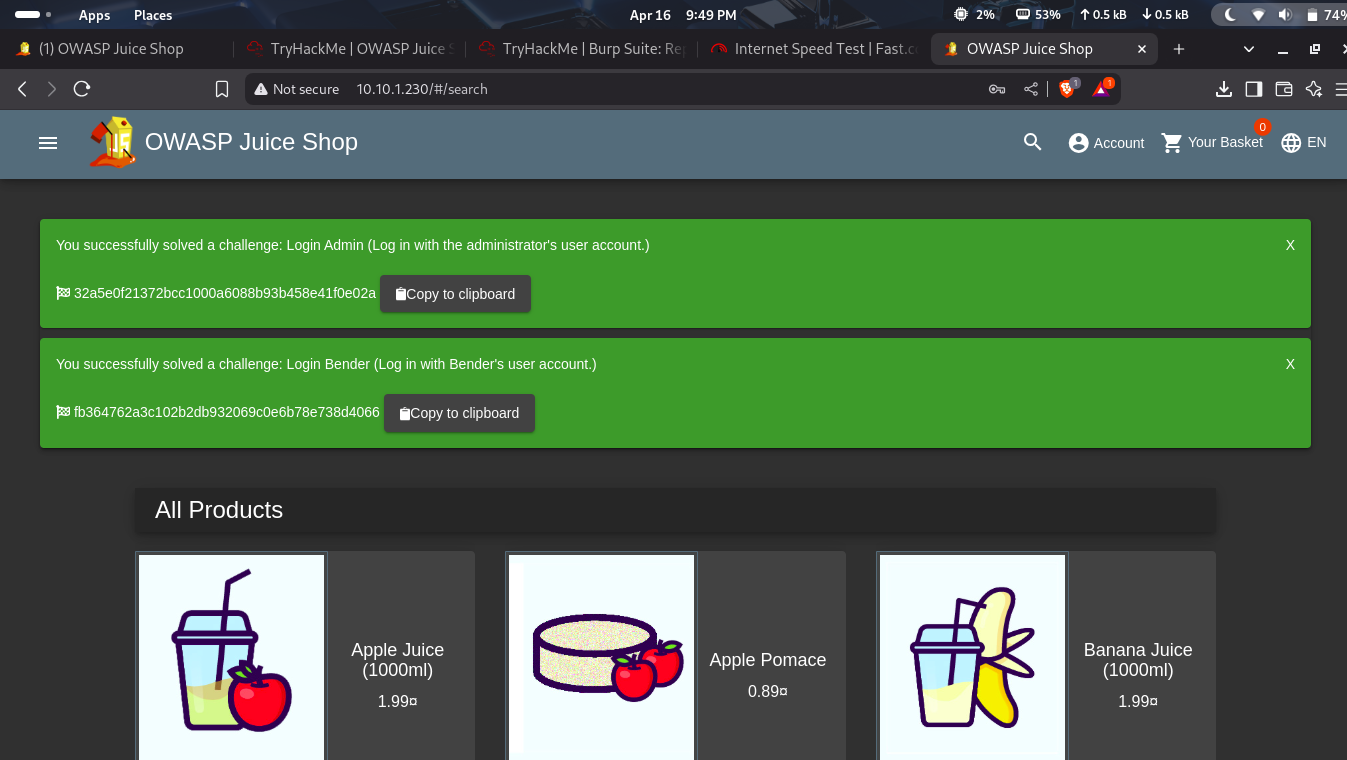This screenshot has height=760, width=1347.
Task: Open the browser downloads icon
Action: [1223, 89]
